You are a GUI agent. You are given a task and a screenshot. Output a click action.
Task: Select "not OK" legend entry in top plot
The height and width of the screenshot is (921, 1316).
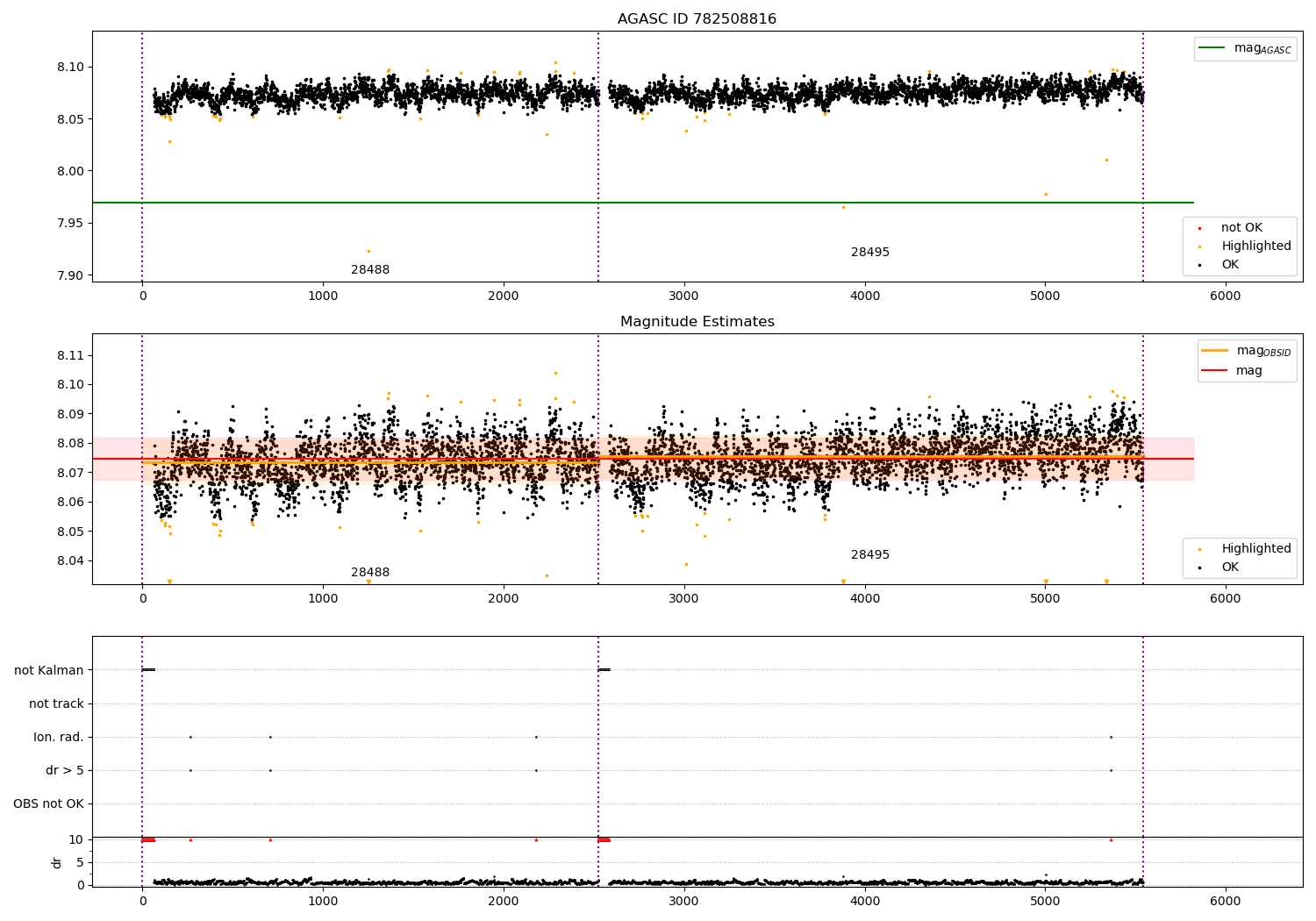click(1241, 228)
